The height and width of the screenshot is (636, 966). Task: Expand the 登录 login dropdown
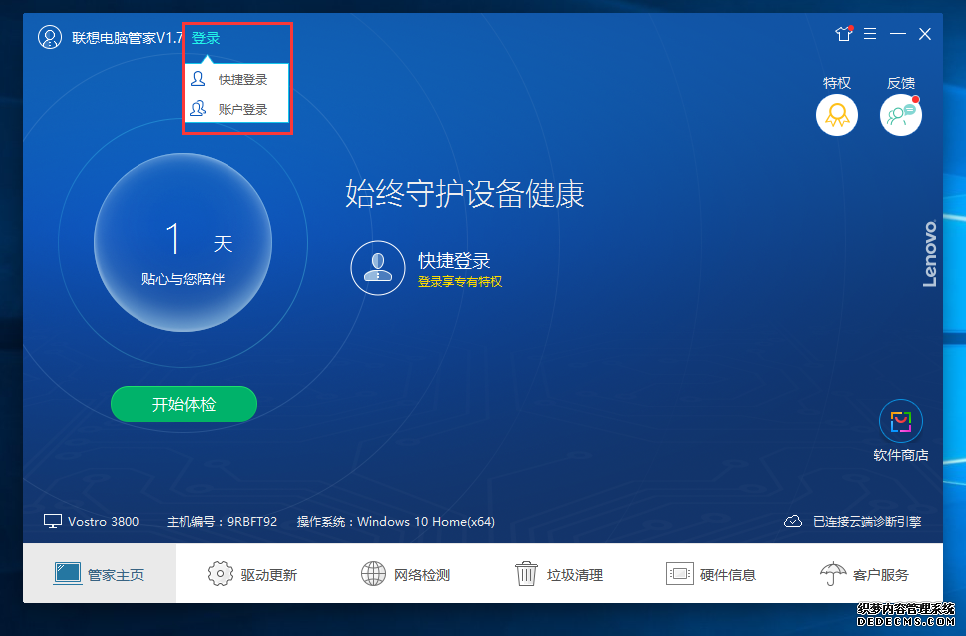(x=206, y=38)
